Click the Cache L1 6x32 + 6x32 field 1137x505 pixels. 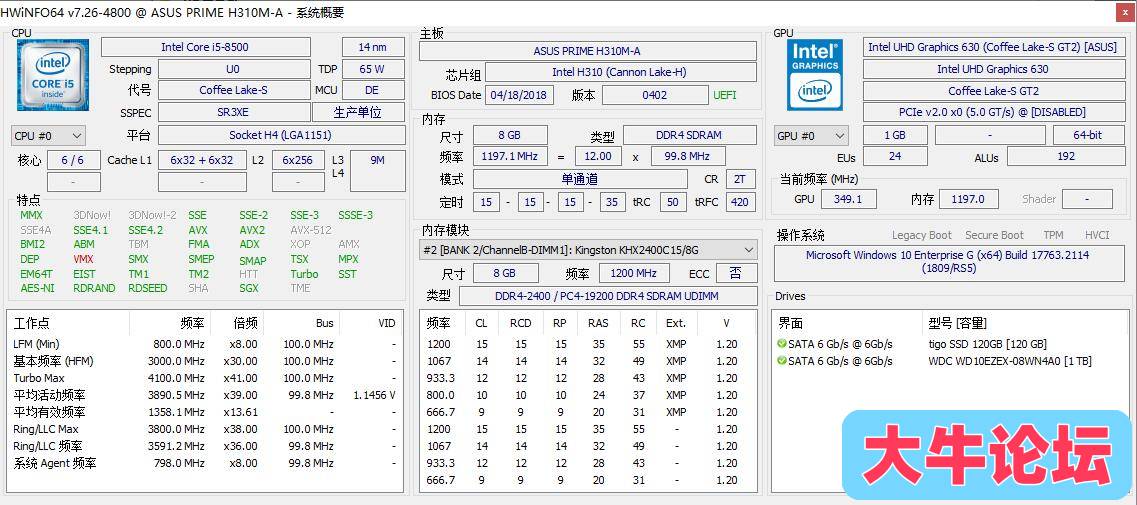coord(202,160)
